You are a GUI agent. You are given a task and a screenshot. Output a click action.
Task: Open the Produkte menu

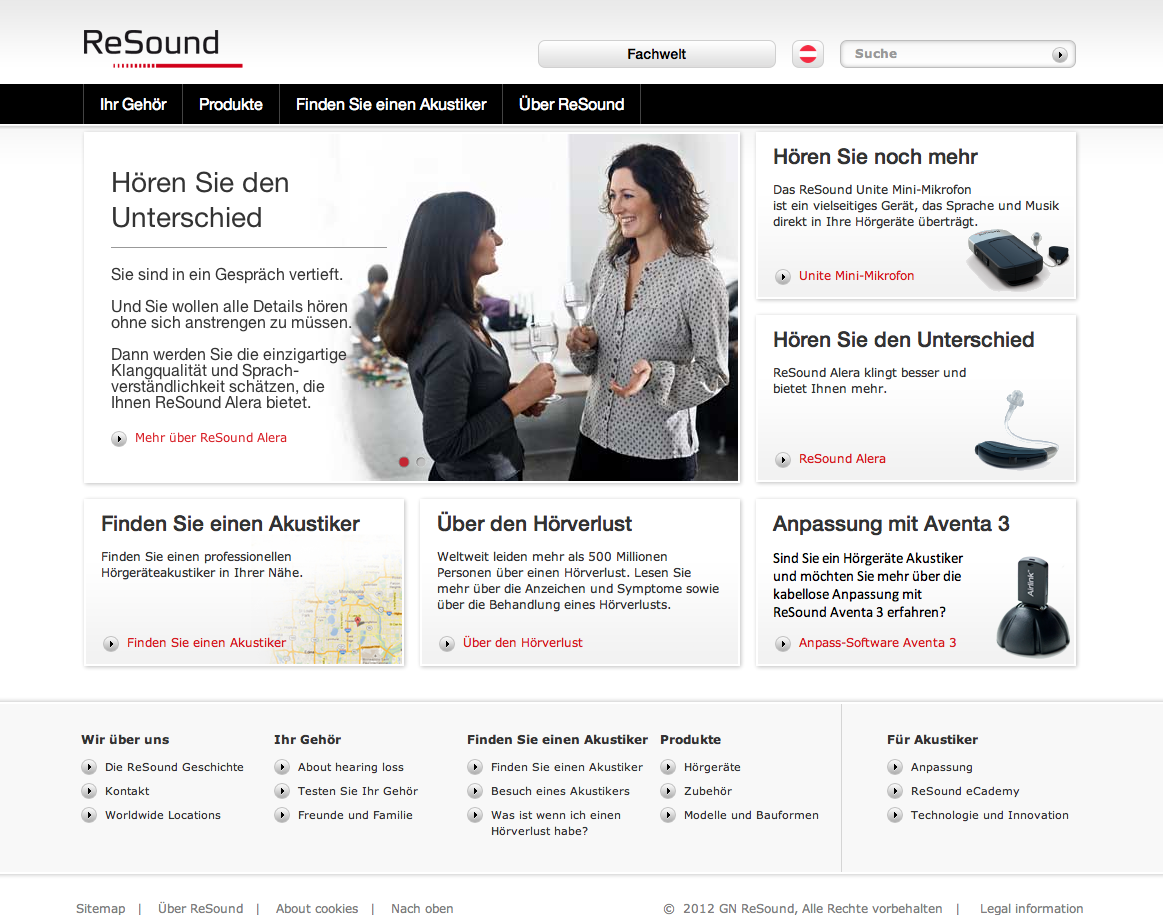(231, 105)
